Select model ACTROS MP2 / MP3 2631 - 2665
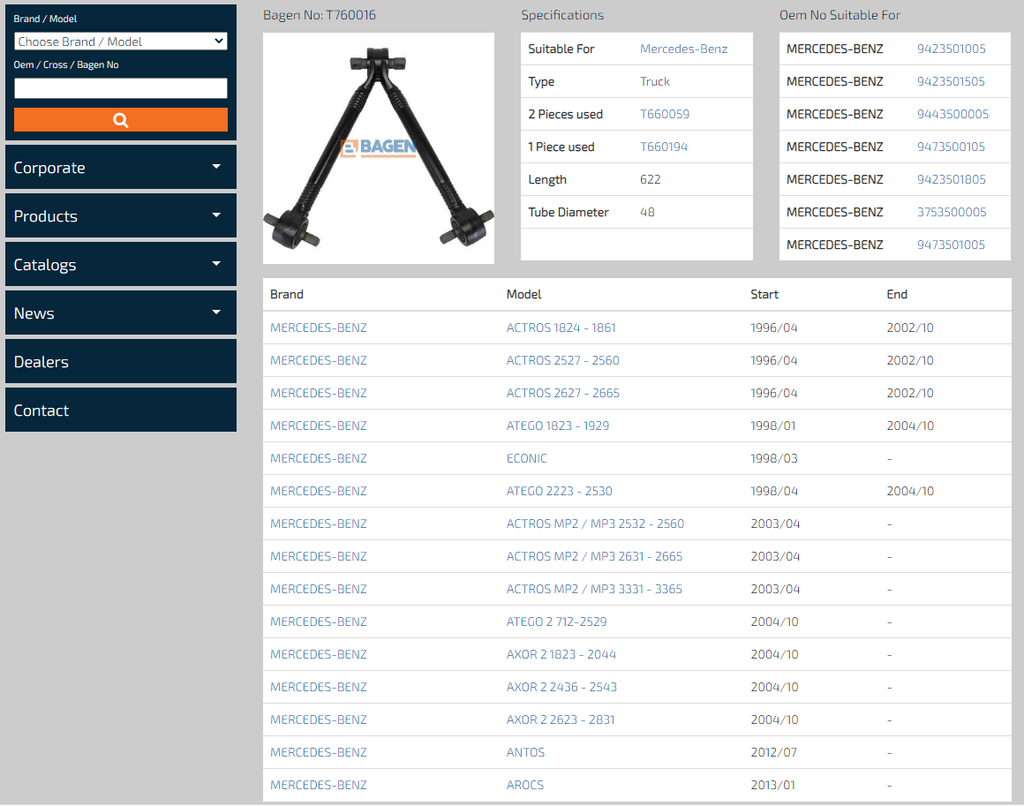Viewport: 1024px width, 806px height. 594,556
